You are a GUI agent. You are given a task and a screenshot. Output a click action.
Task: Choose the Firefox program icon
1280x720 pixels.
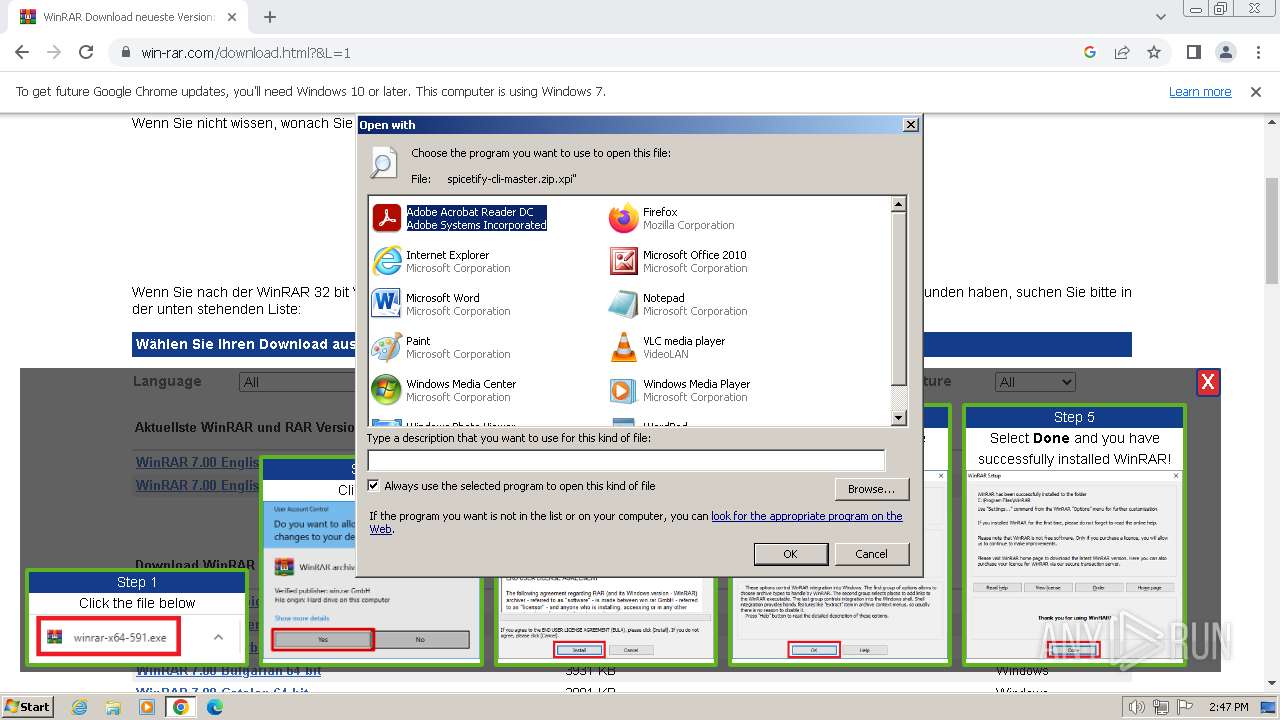click(x=623, y=218)
